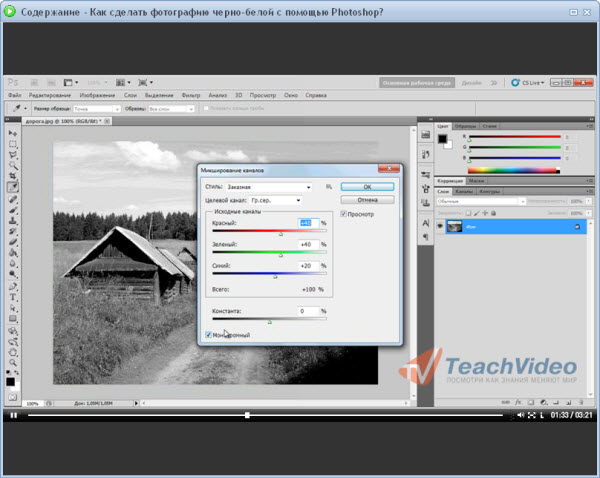This screenshot has height=478, width=600.
Task: Click OK in channel mixer dialog
Action: 367,186
